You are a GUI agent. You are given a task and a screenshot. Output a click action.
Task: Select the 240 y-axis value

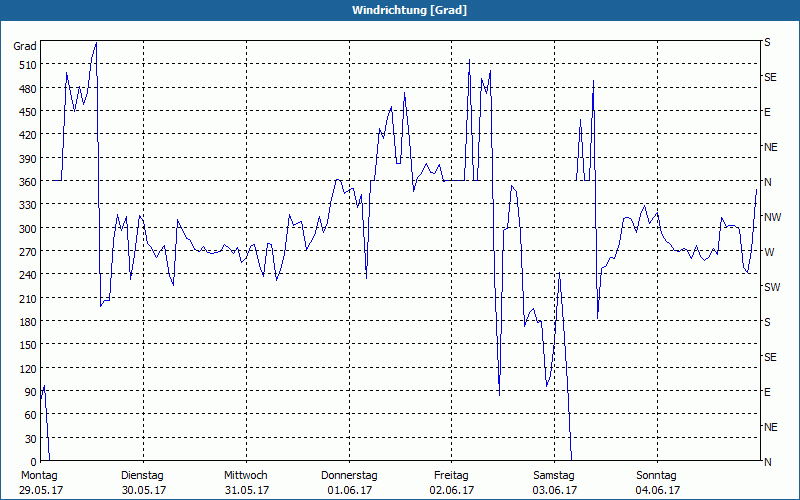[28, 275]
